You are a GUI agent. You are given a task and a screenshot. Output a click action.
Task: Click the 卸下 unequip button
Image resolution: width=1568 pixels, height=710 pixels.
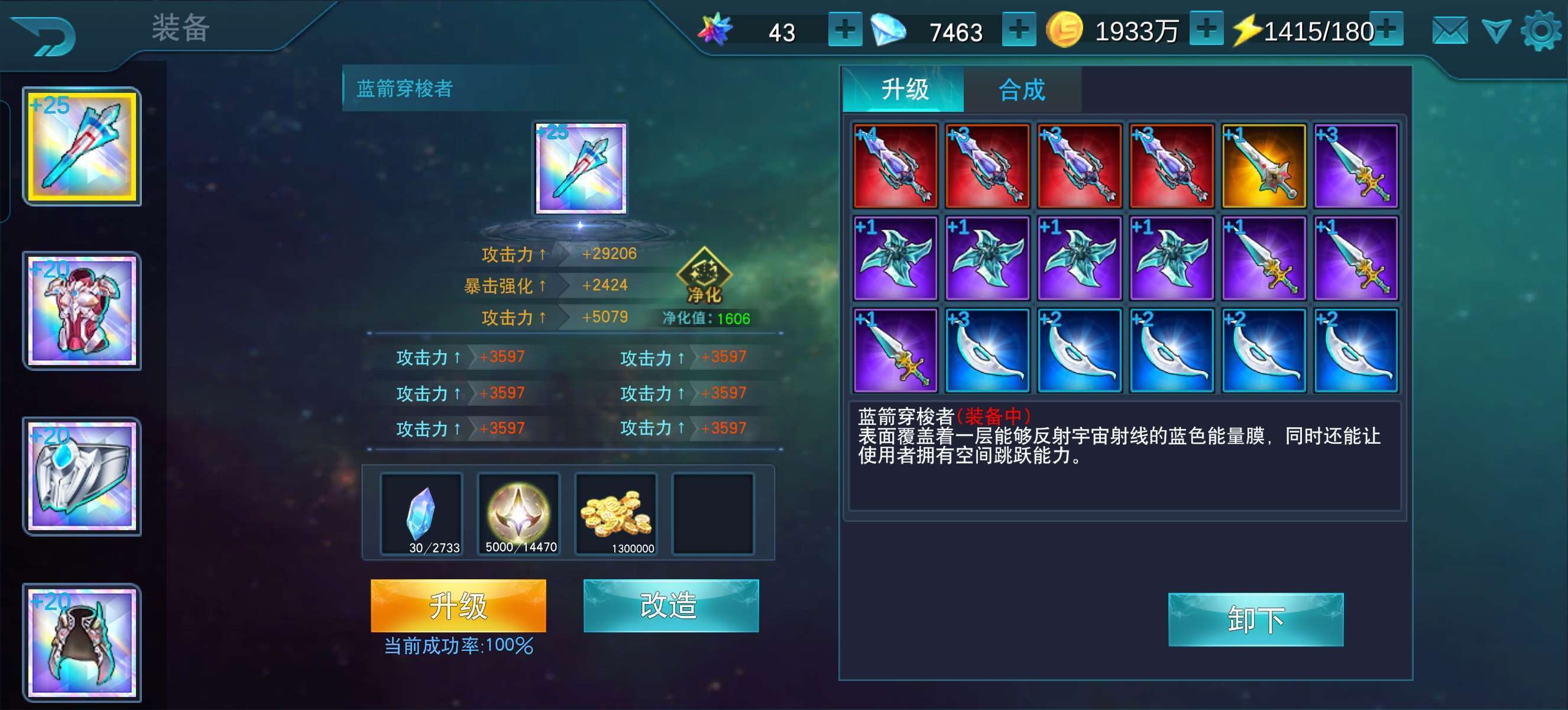1256,619
